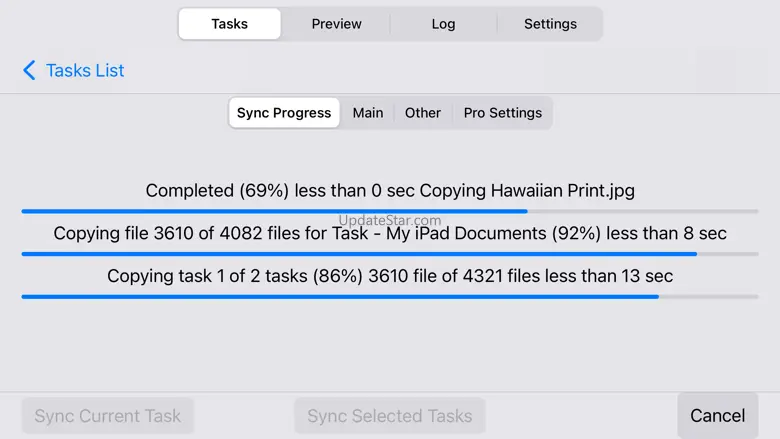Click the My iPad Documents task progress bar

[390, 254]
